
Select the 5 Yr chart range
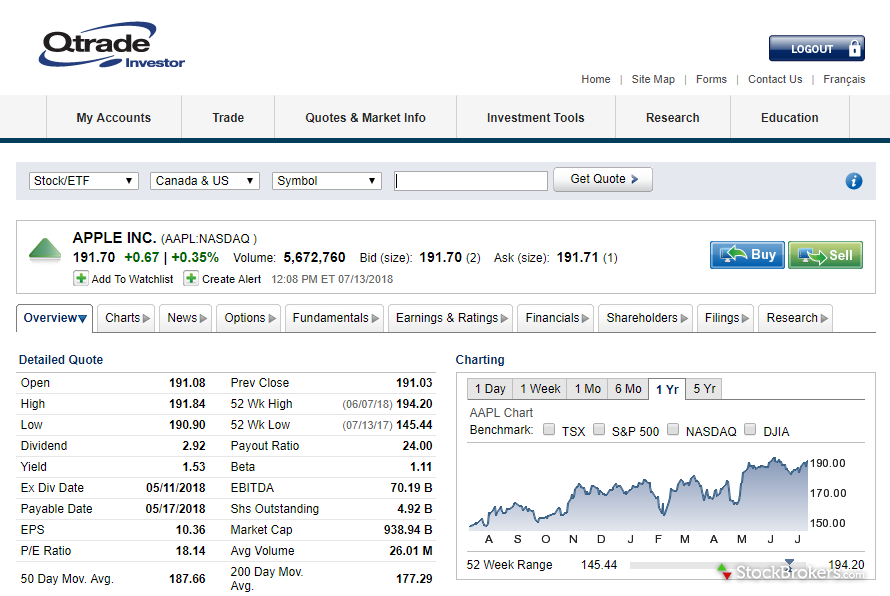tap(704, 389)
